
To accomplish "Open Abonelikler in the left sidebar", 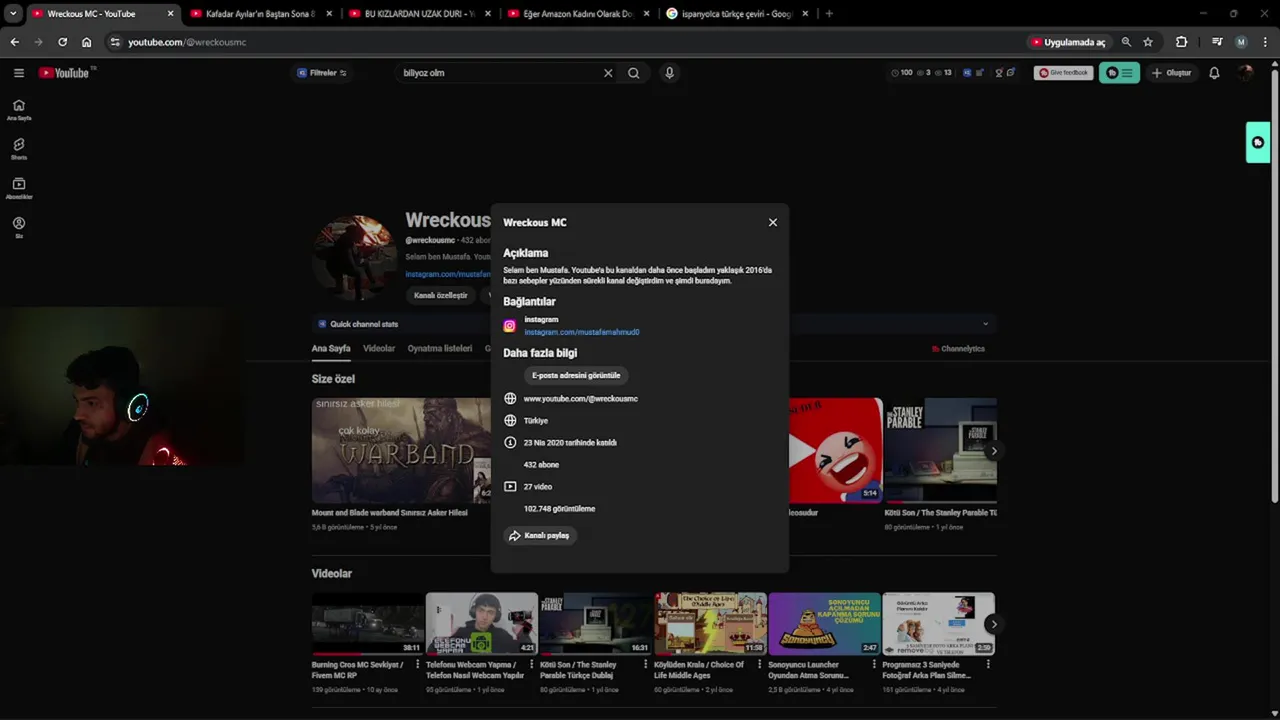I will [x=18, y=188].
